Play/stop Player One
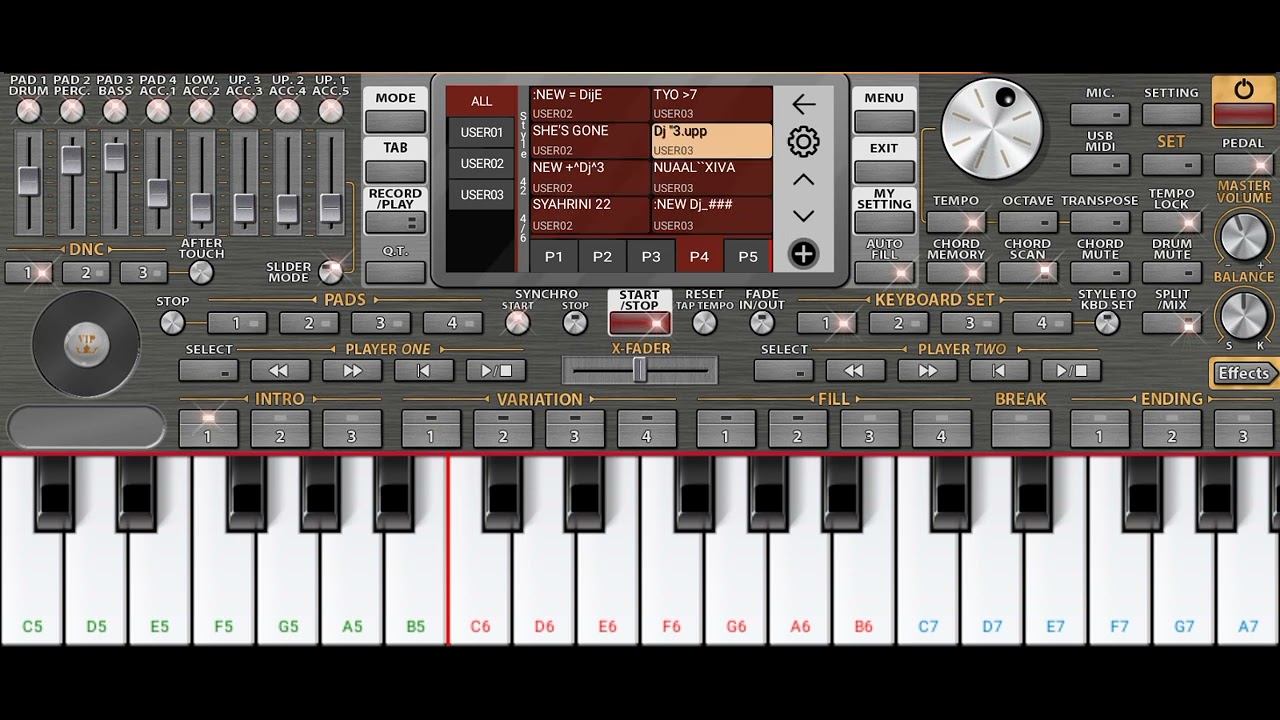The width and height of the screenshot is (1280, 720). click(x=496, y=371)
